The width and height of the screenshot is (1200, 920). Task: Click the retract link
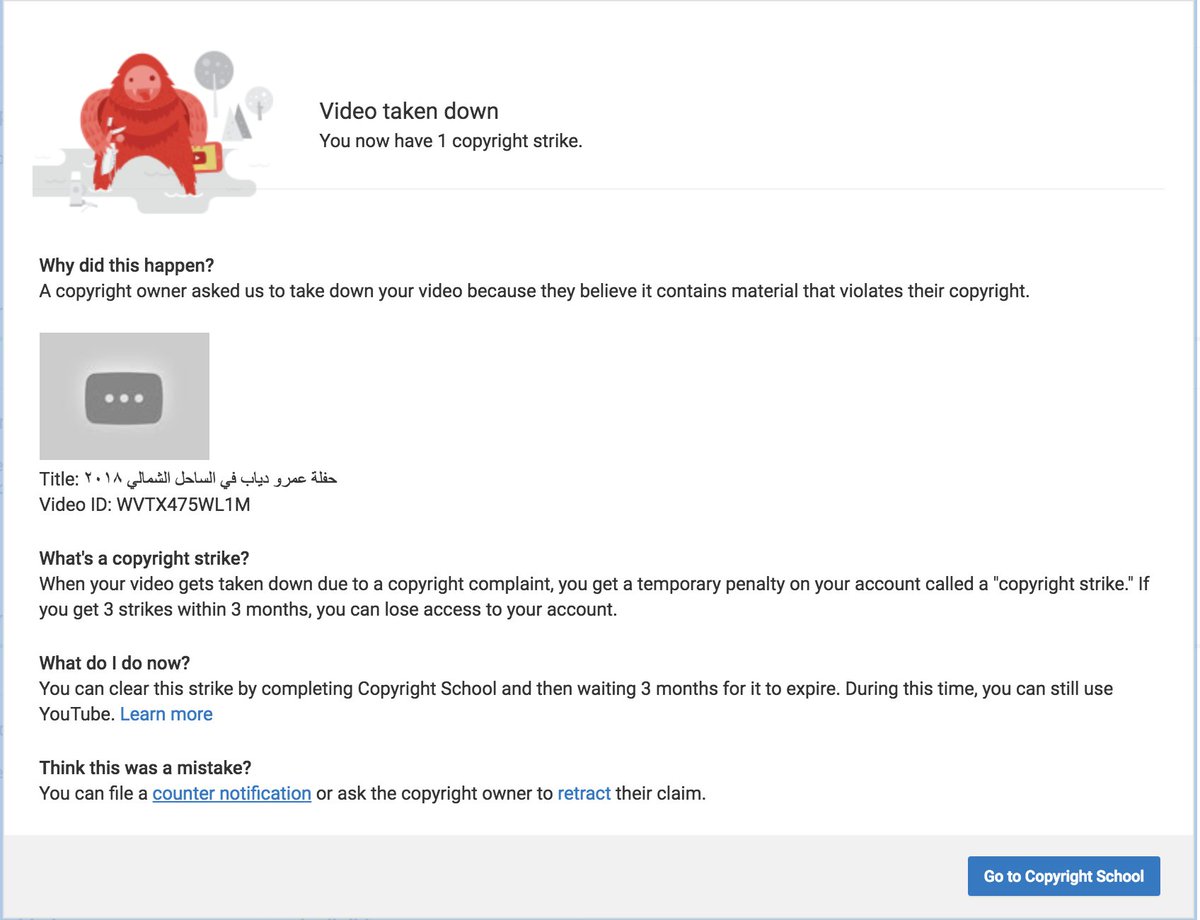pos(584,793)
